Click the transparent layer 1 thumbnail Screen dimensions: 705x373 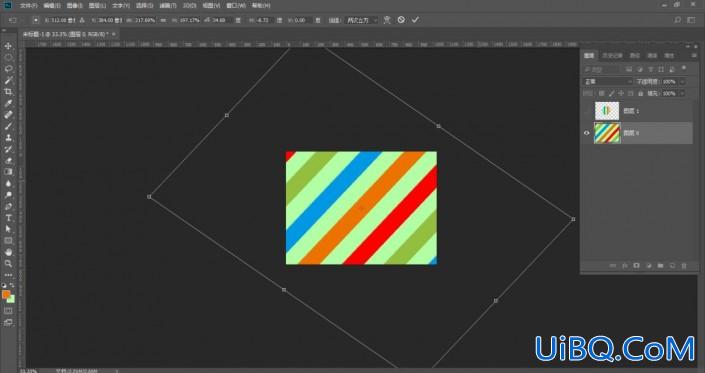(607, 111)
